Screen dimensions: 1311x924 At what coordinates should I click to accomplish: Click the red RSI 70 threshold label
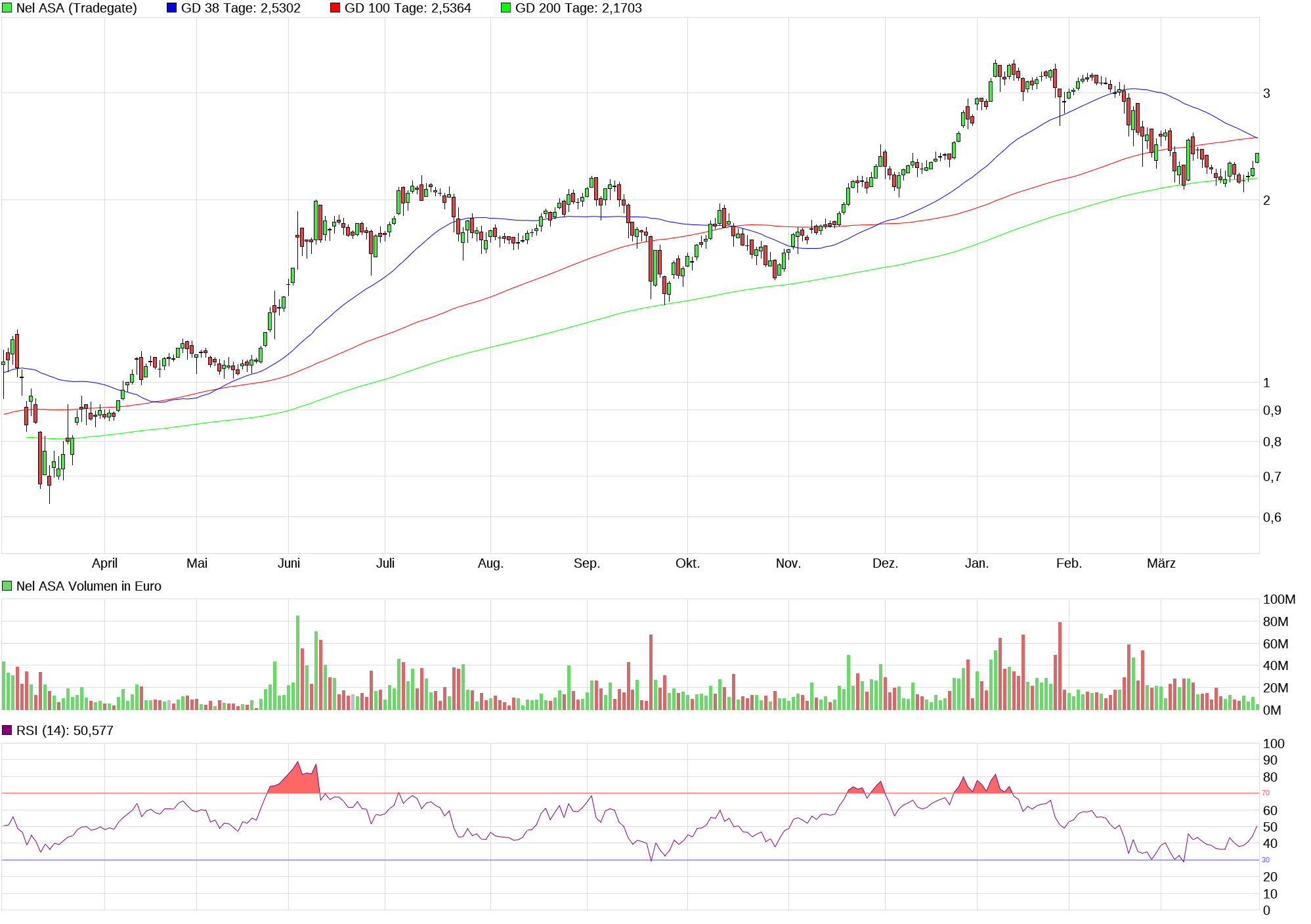coord(1266,793)
